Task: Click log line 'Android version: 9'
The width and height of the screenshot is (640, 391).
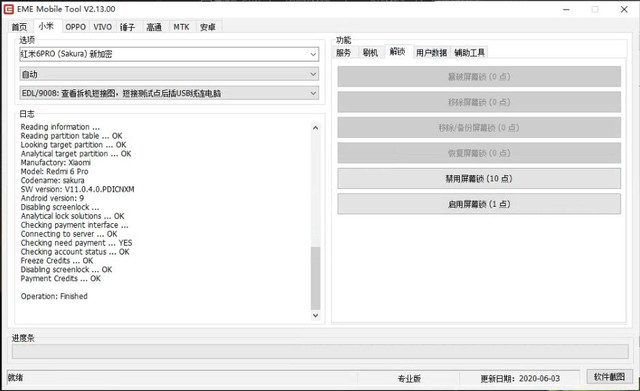Action: click(52, 198)
